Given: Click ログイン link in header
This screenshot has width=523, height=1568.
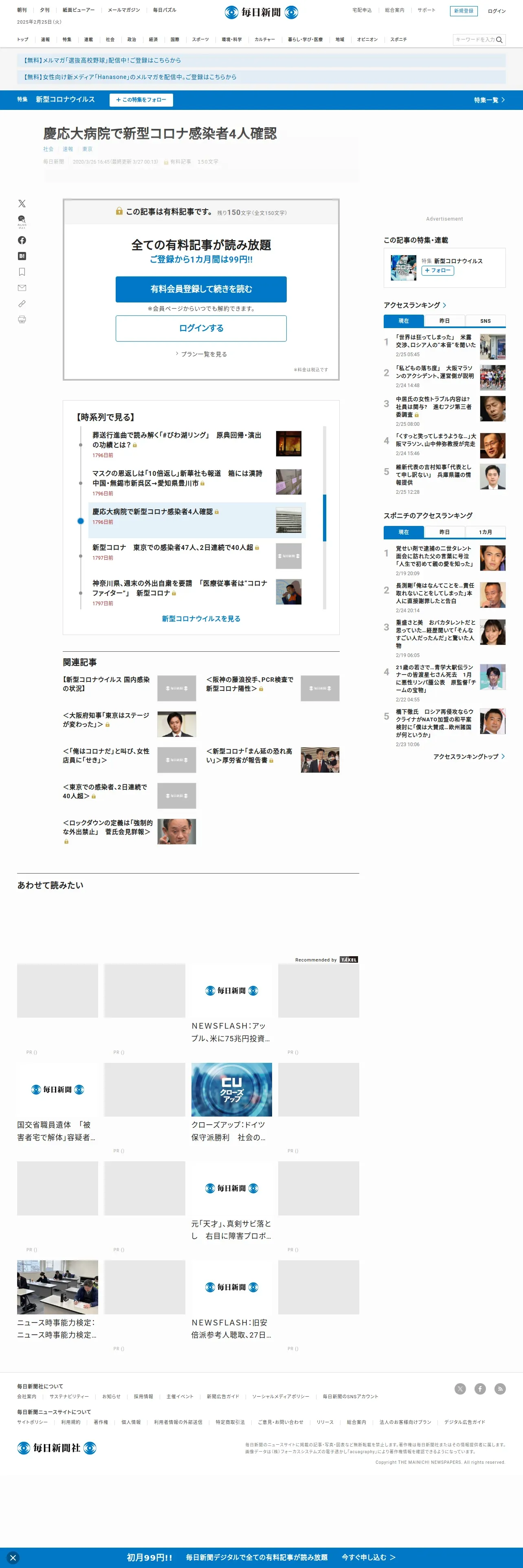Looking at the screenshot, I should click(496, 11).
